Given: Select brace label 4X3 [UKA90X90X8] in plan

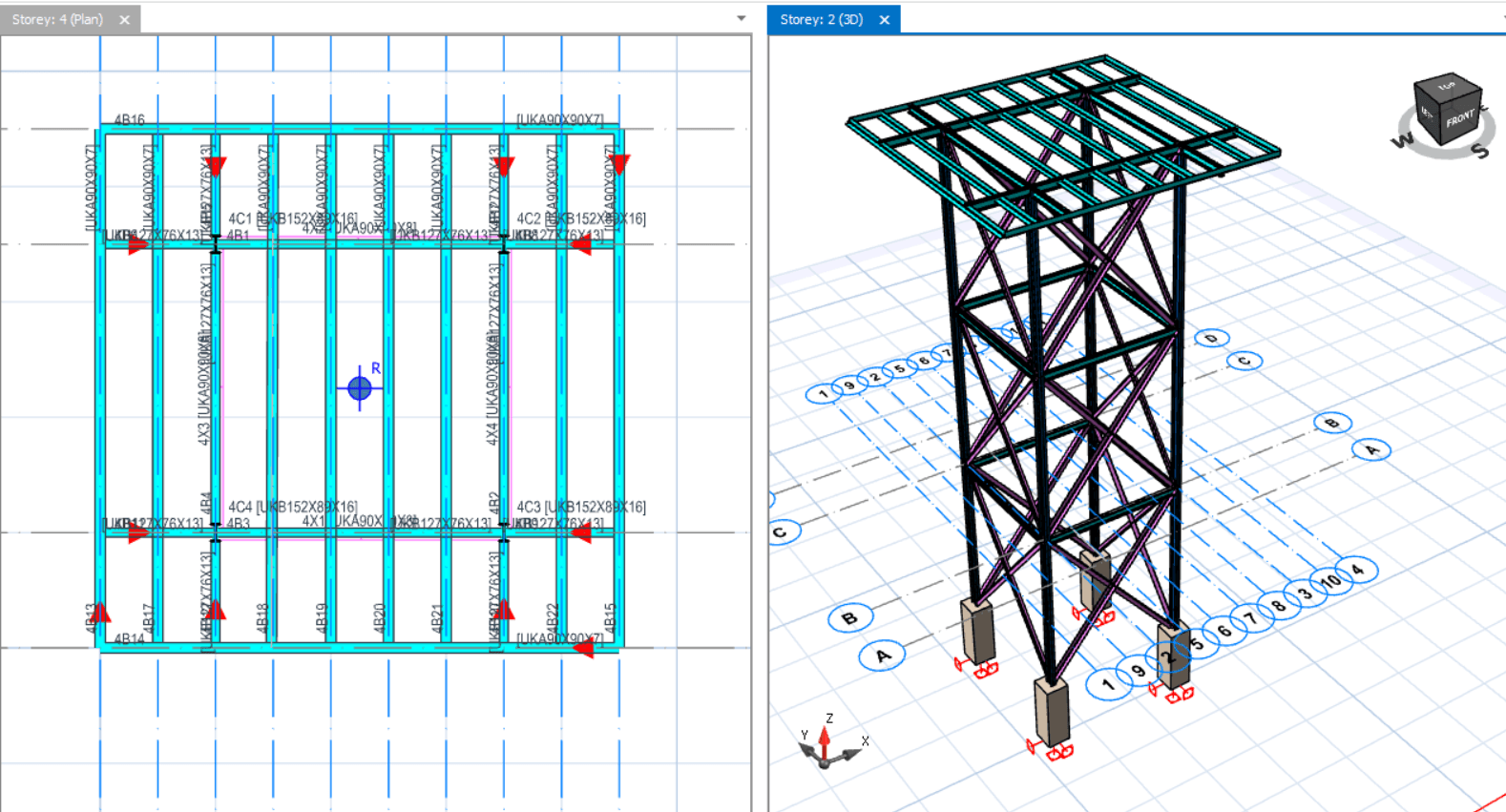Looking at the screenshot, I should point(202,387).
